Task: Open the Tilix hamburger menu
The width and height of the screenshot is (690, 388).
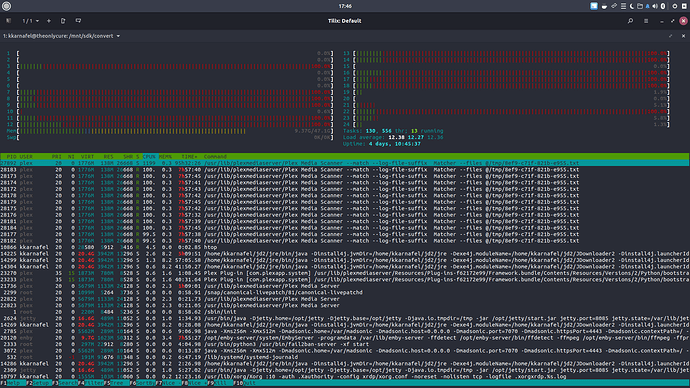Action: point(646,21)
